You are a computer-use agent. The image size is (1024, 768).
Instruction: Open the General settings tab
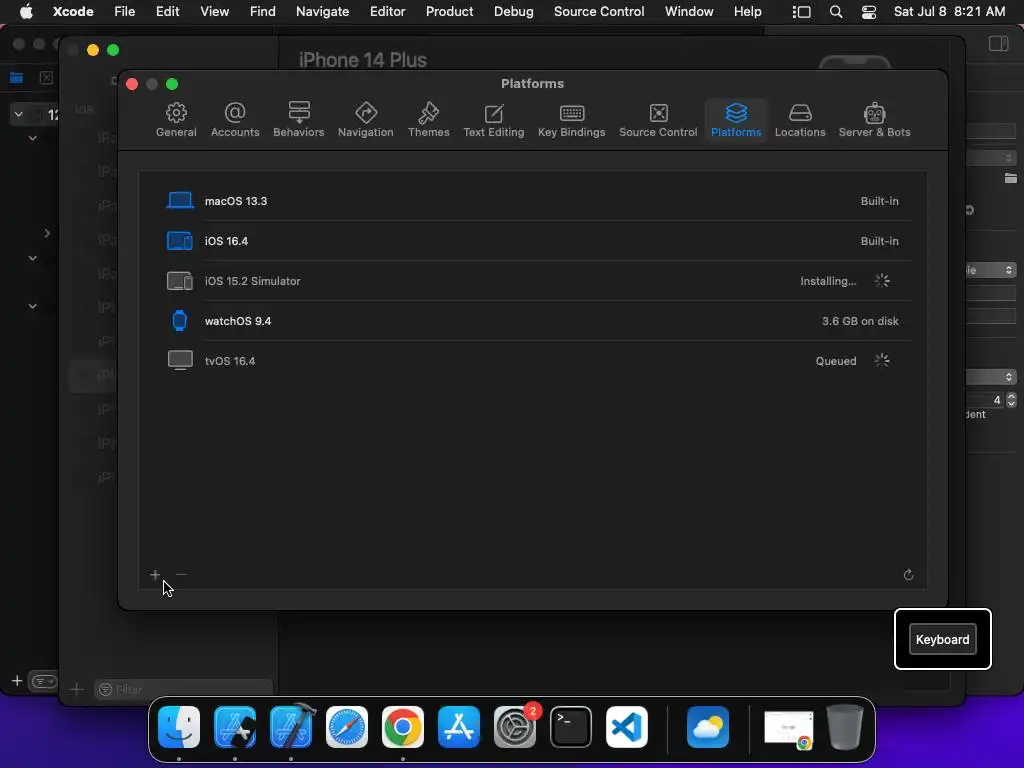tap(176, 120)
